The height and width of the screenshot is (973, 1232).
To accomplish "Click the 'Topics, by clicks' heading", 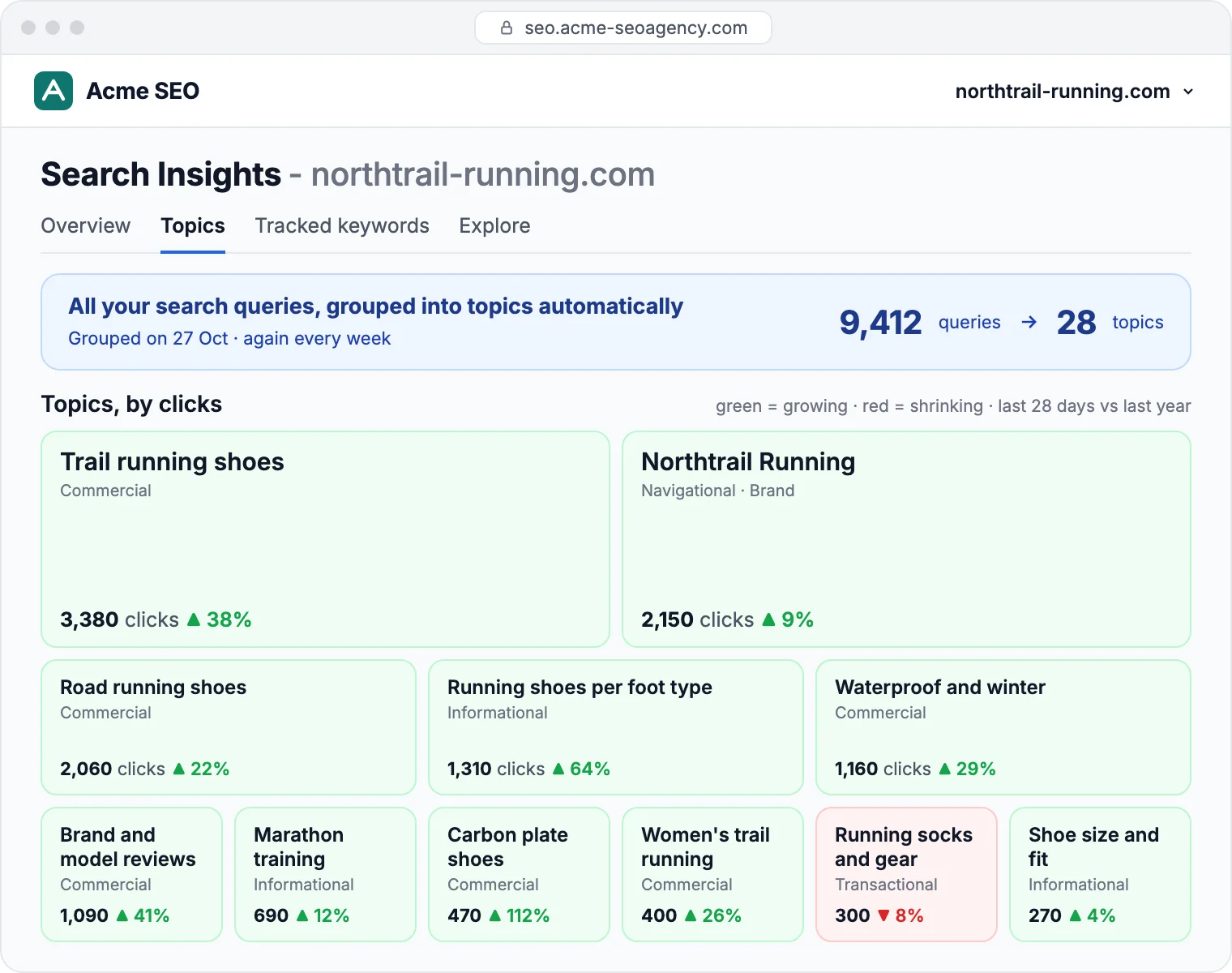I will coord(131,404).
